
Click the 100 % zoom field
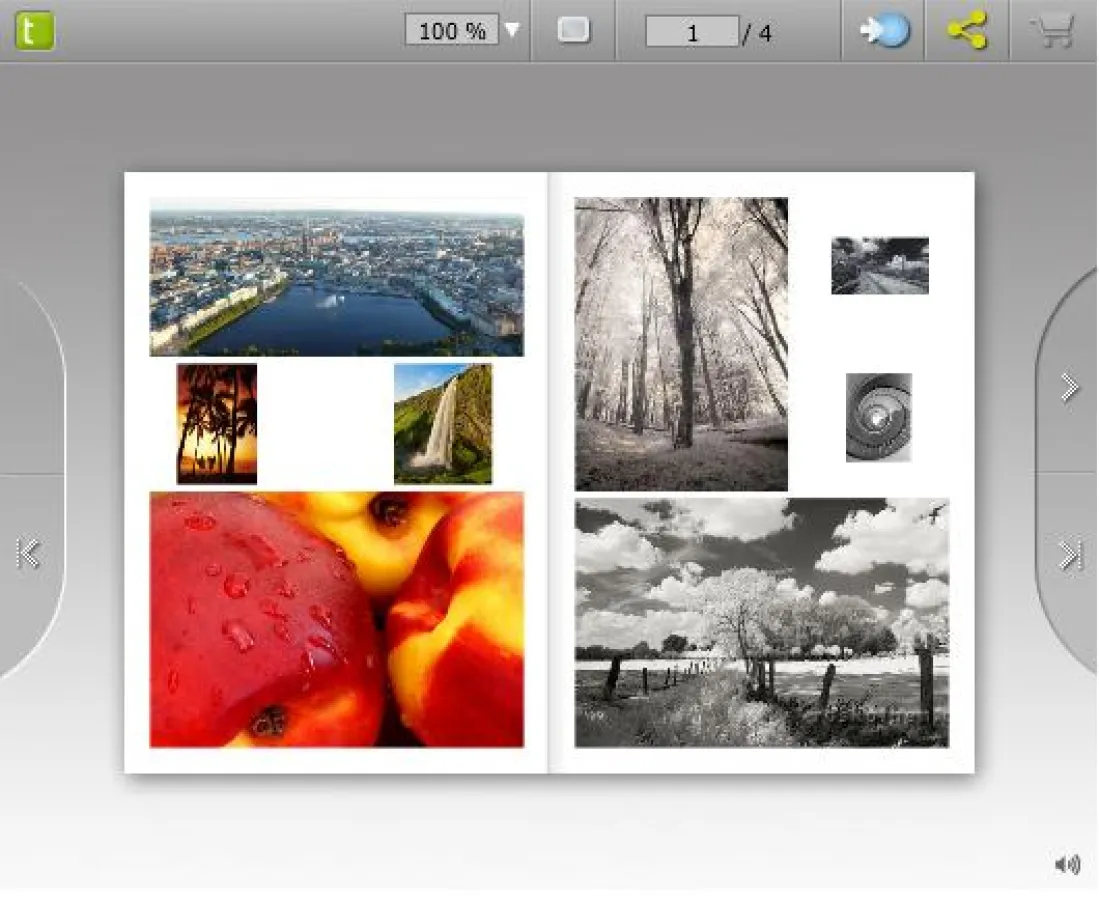452,31
